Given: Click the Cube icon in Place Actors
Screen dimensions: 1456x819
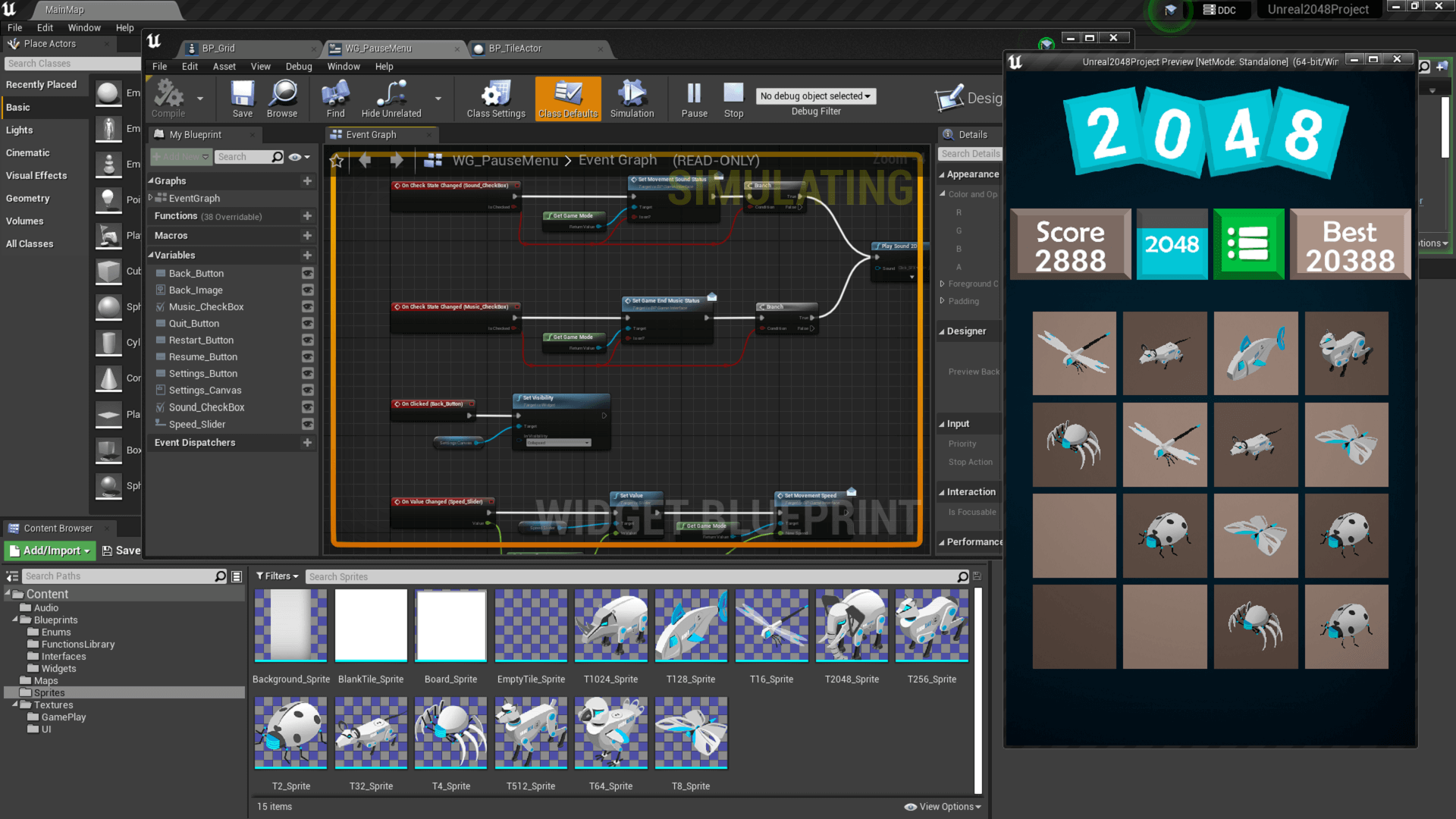Looking at the screenshot, I should (108, 271).
